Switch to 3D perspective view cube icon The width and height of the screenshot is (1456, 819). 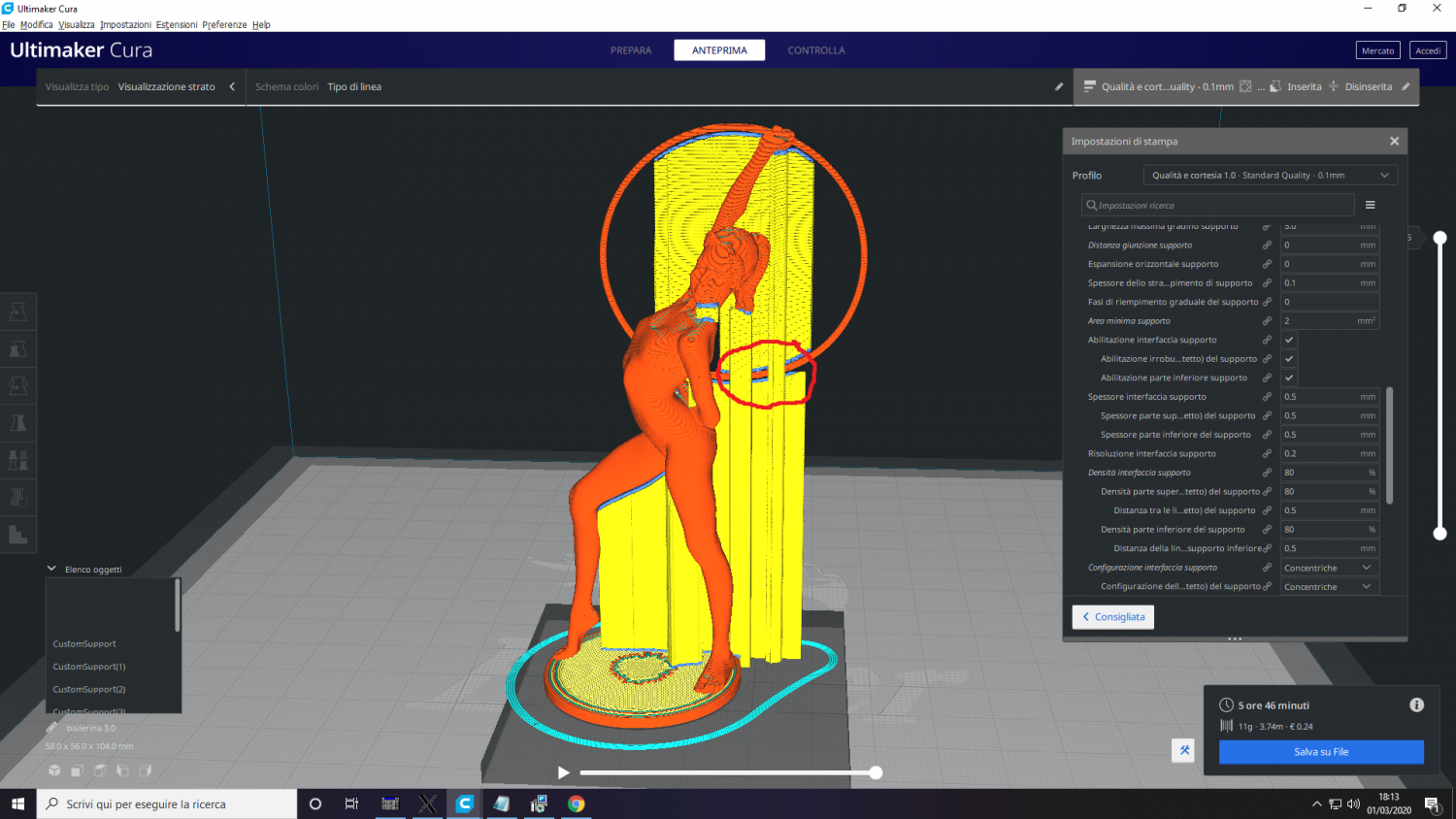(x=54, y=770)
